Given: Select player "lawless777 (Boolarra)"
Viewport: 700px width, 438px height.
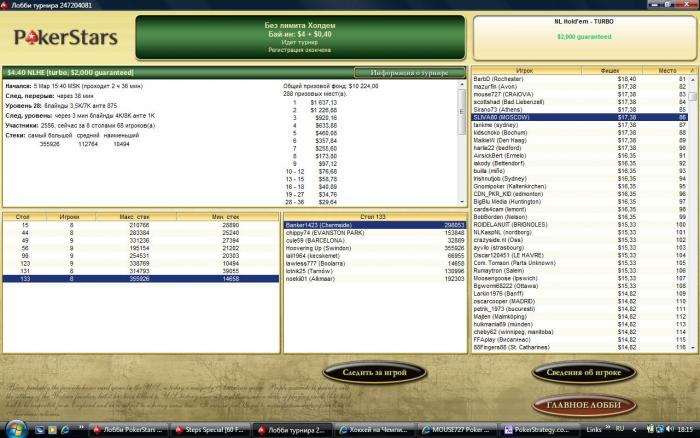Looking at the screenshot, I should pyautogui.click(x=375, y=263).
